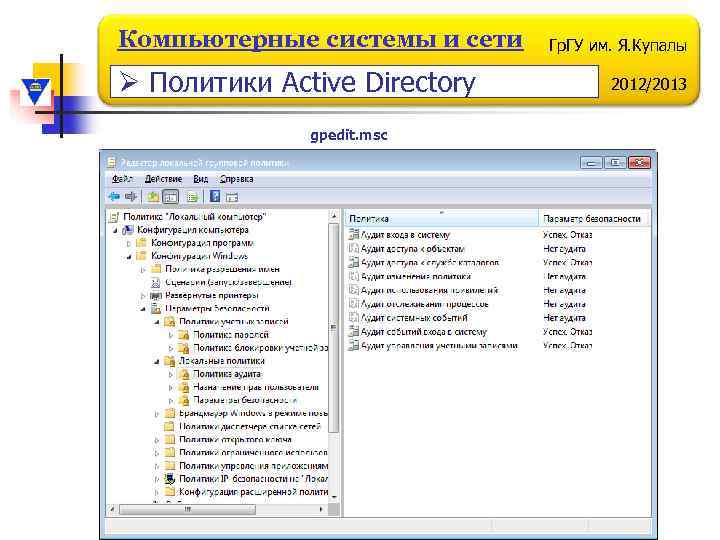Open the Файл menu
This screenshot has height=540, width=720.
[x=122, y=179]
